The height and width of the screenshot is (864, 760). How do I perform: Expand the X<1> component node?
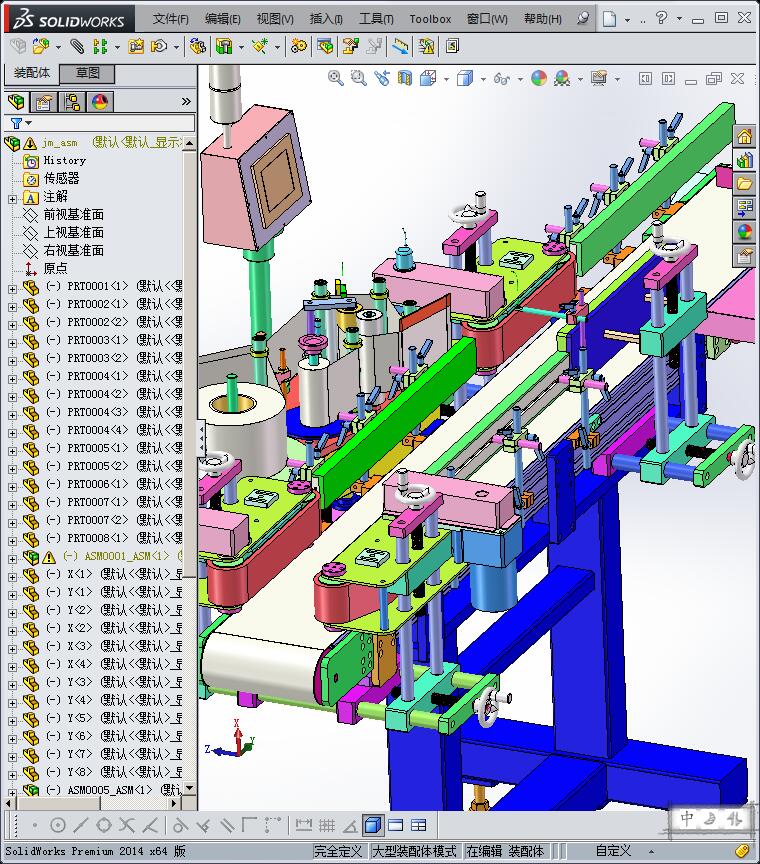pos(12,577)
